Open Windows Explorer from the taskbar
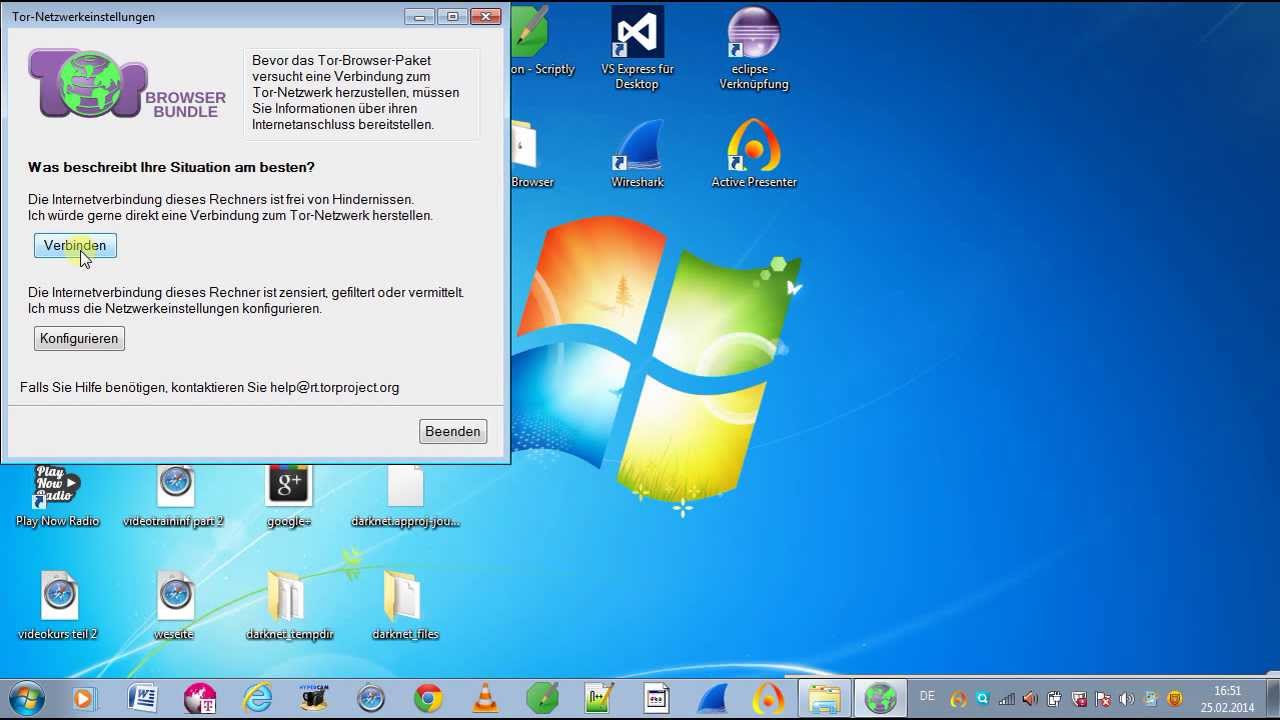This screenshot has width=1280, height=720. pos(825,698)
